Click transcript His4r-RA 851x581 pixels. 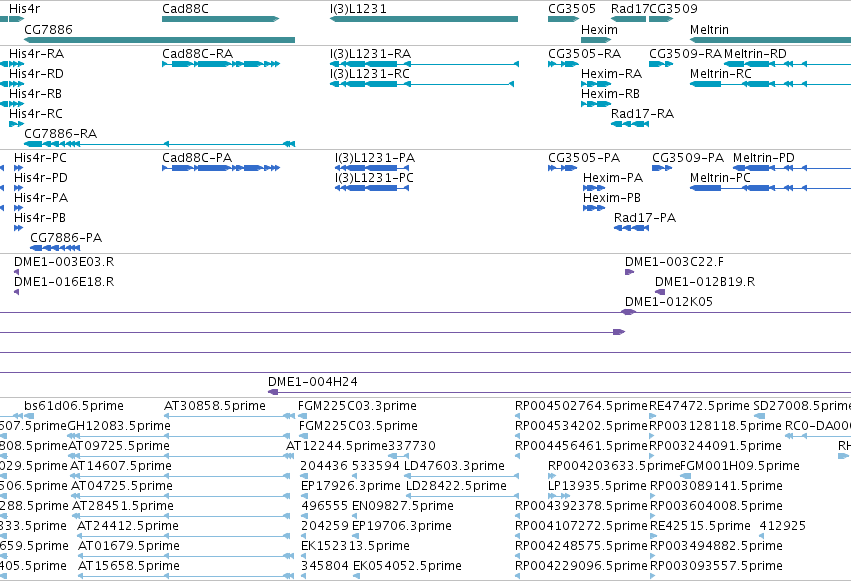(x=36, y=54)
